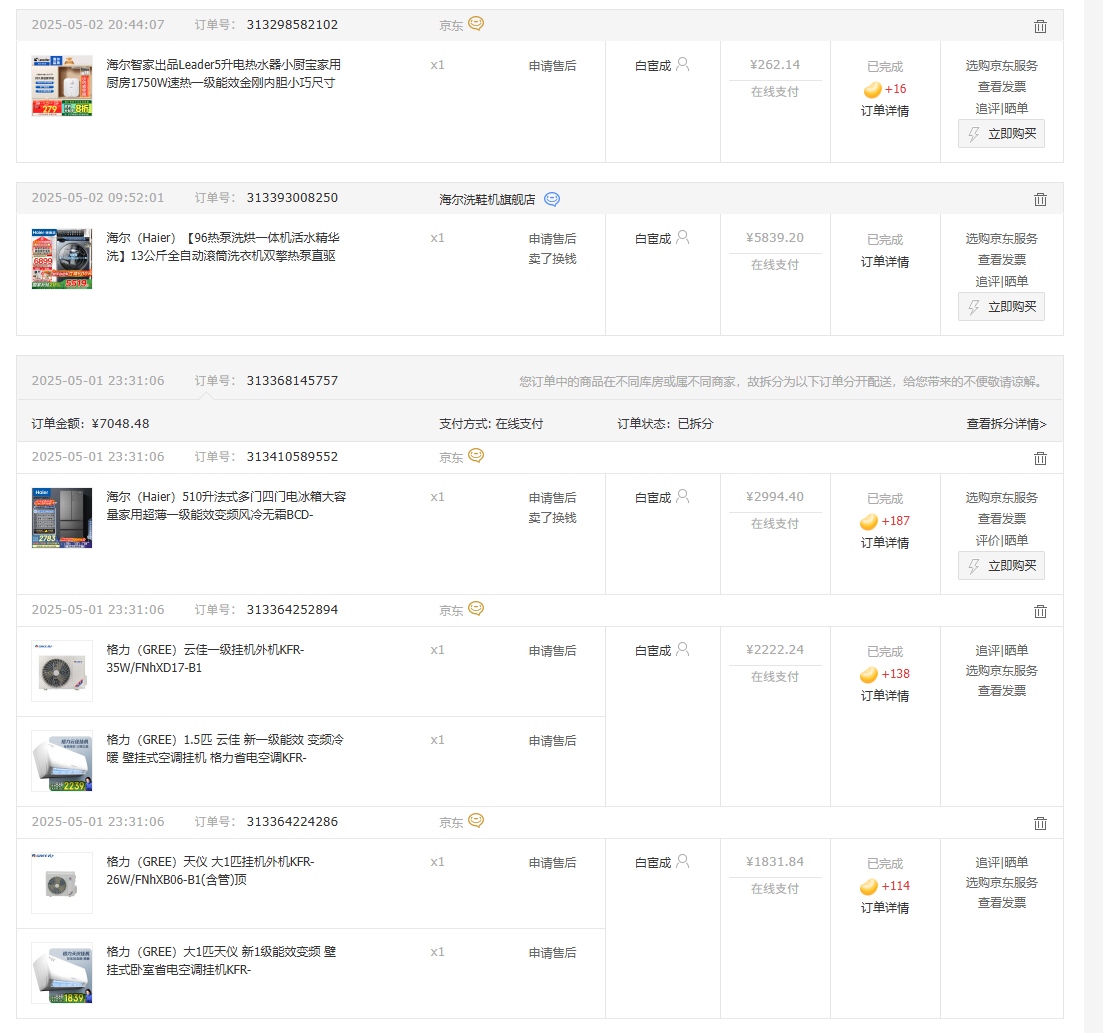This screenshot has width=1103, height=1033.
Task: Contact JD support icon on order 313298582102
Action: coord(476,24)
